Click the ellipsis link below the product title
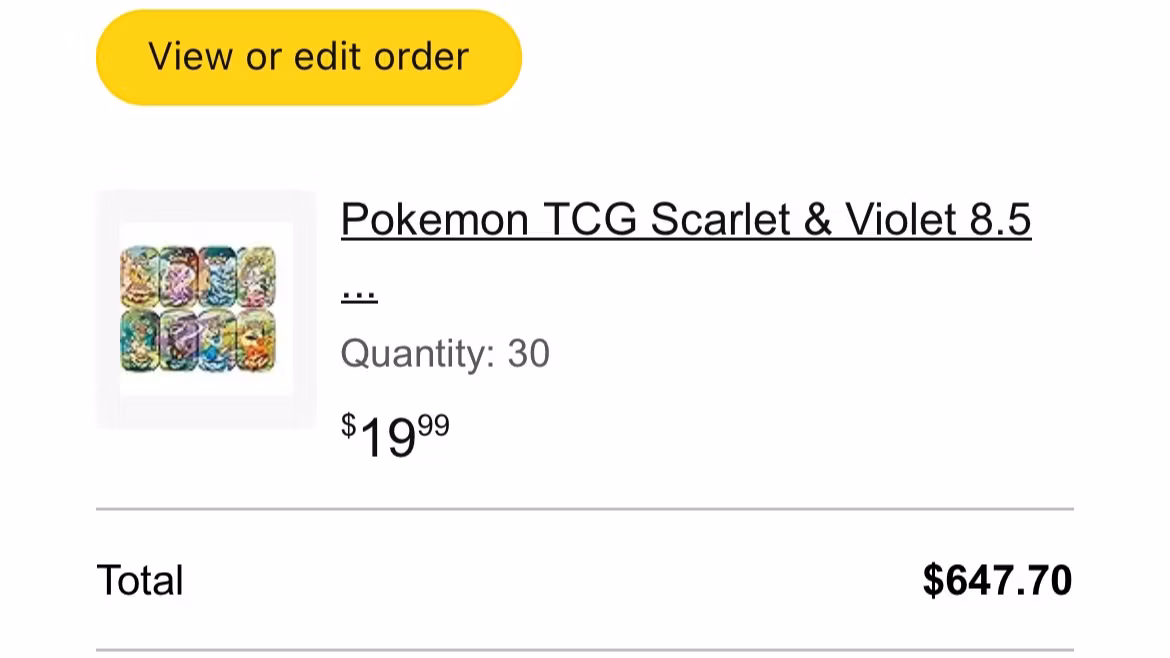The image size is (1170, 658). 358,291
